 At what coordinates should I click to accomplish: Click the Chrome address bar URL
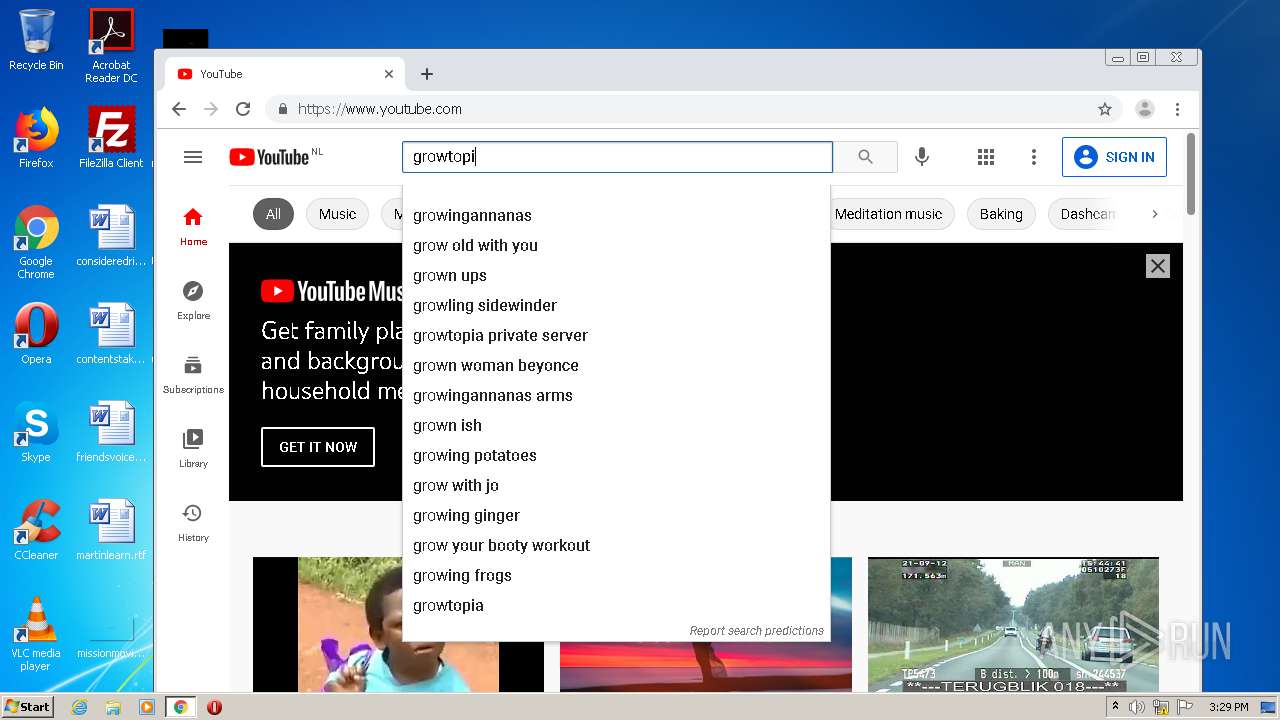[380, 109]
